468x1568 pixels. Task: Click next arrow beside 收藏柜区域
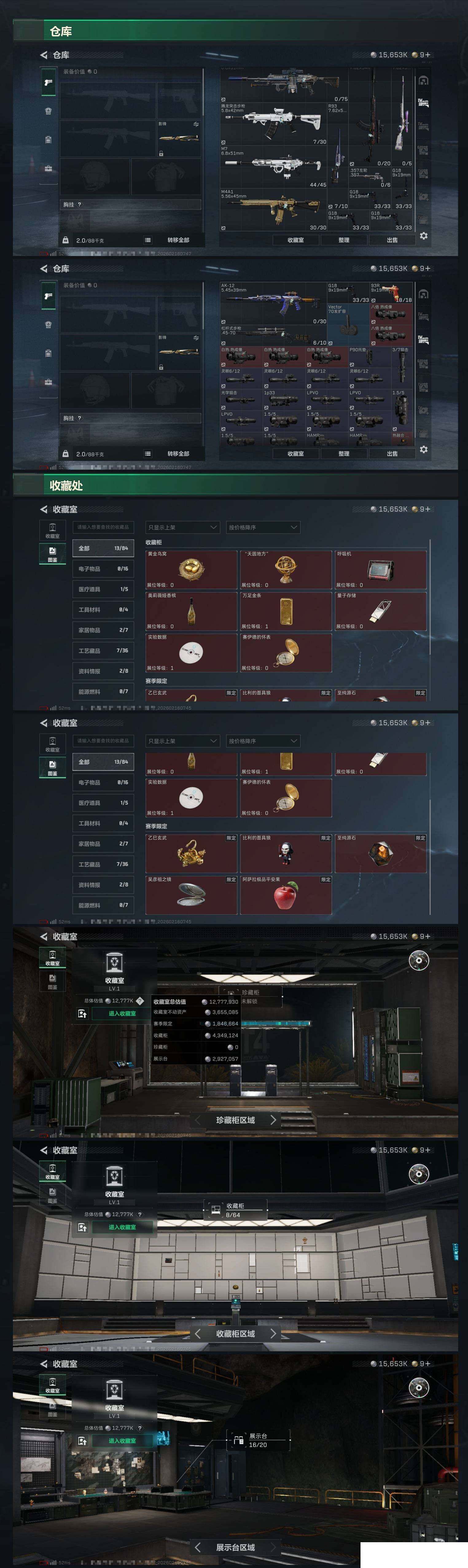point(273,1333)
